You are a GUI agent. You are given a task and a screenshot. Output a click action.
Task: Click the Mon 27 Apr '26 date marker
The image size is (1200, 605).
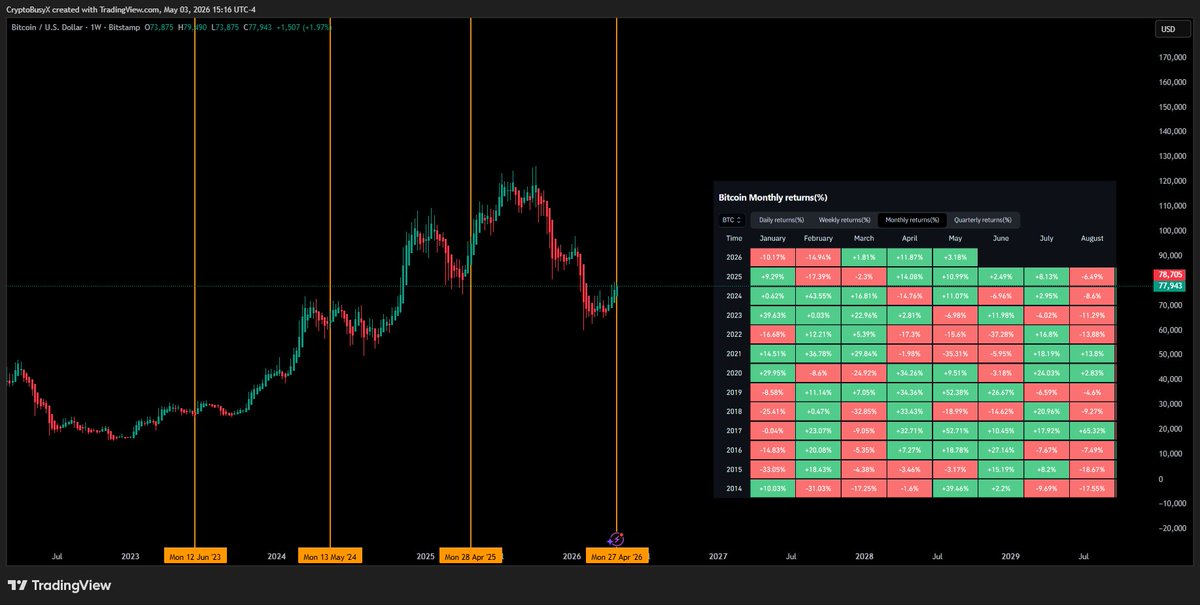click(x=616, y=556)
